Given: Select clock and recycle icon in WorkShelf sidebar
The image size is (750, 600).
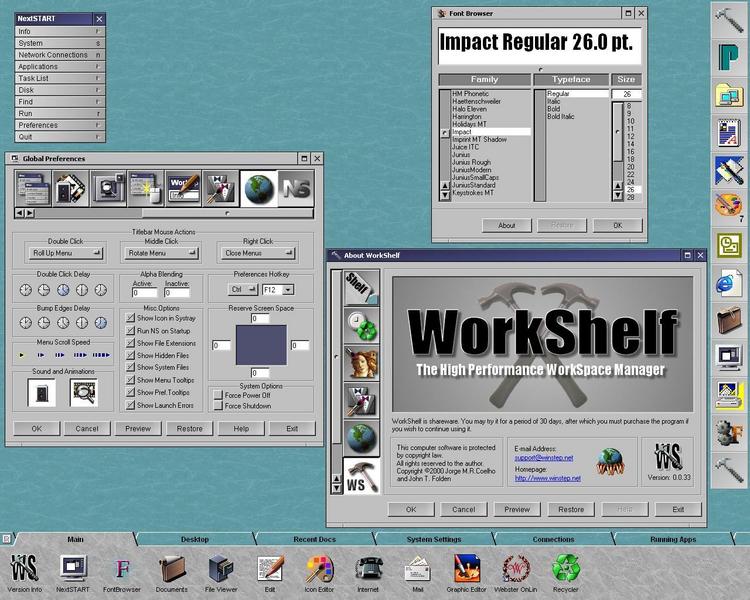Looking at the screenshot, I should point(362,325).
